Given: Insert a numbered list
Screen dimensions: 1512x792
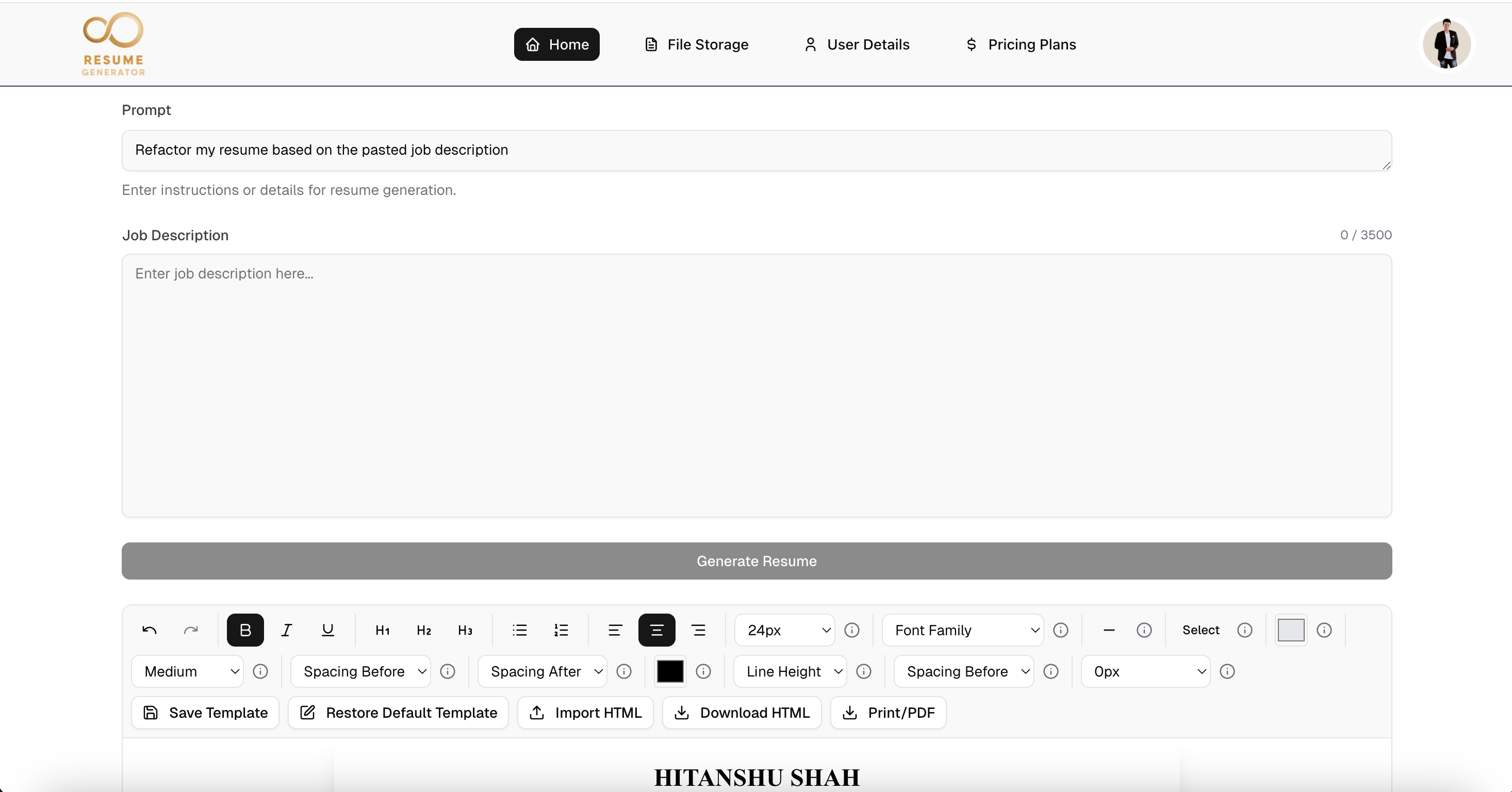Looking at the screenshot, I should click(x=561, y=630).
